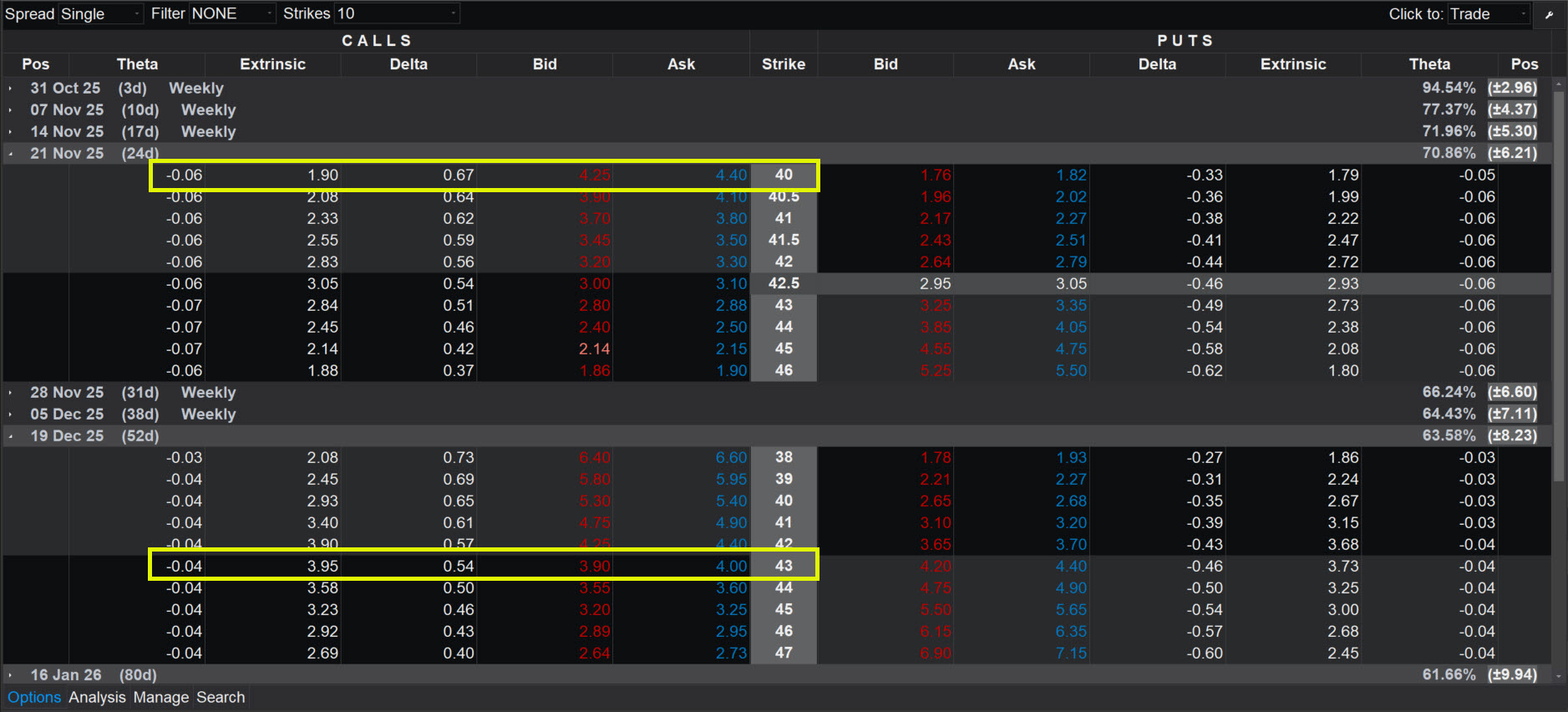
Task: Click the 4.40 call ask at Nov 40 strike
Action: tap(730, 175)
